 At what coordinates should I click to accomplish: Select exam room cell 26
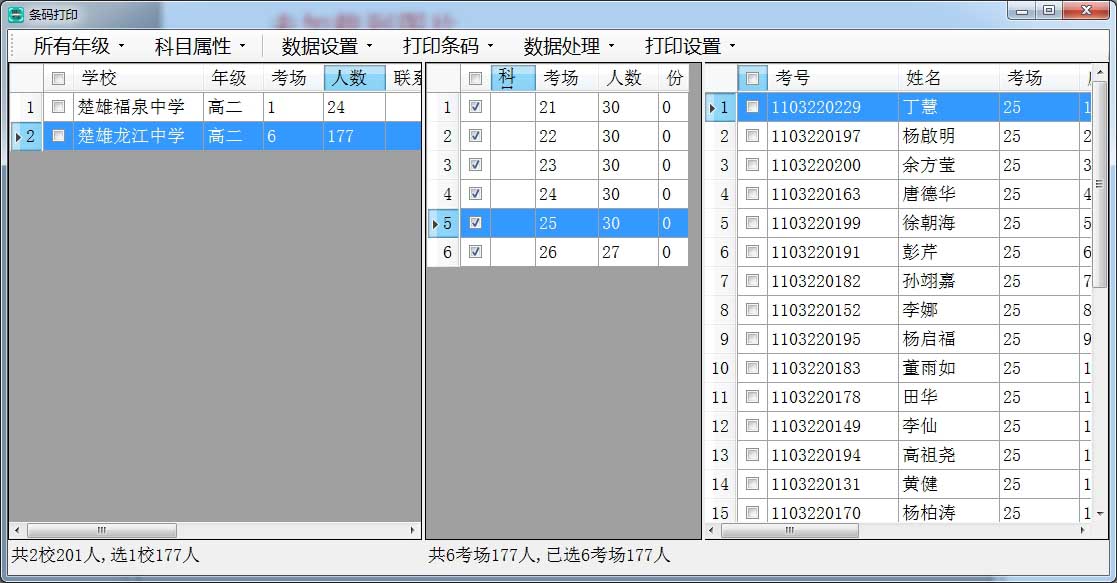click(566, 252)
